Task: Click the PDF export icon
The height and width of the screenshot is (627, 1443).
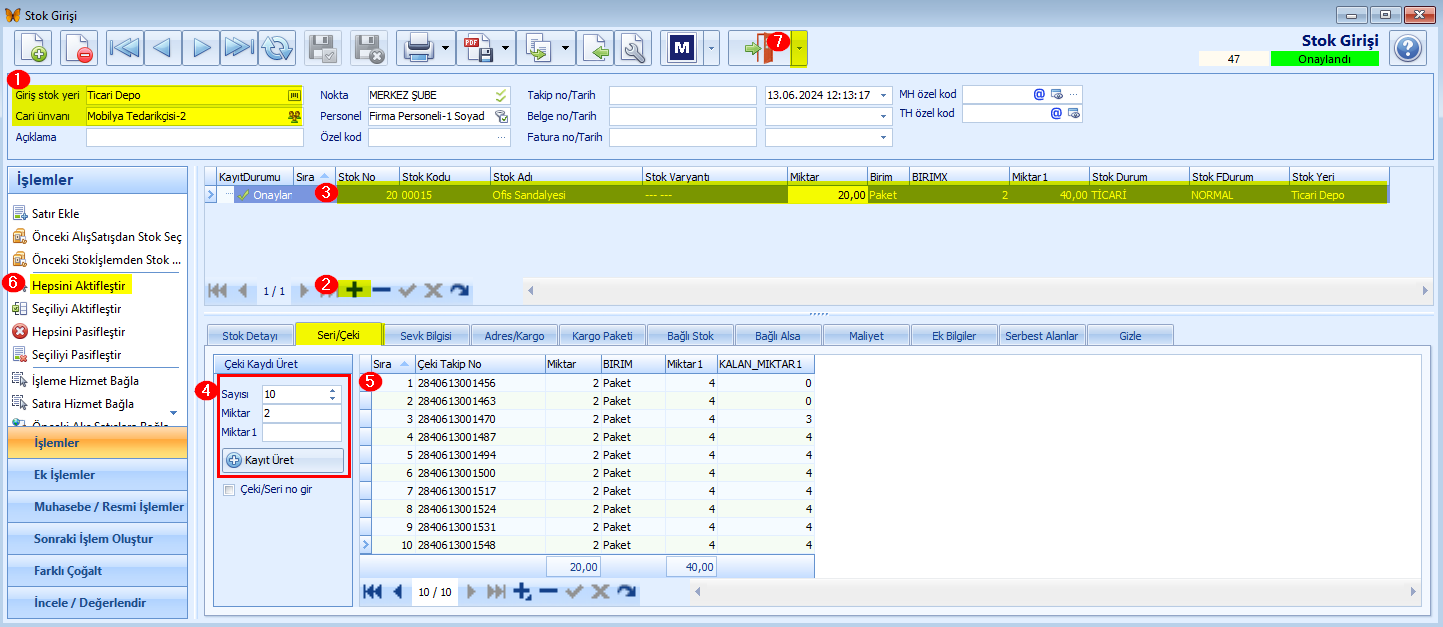Action: 477,48
